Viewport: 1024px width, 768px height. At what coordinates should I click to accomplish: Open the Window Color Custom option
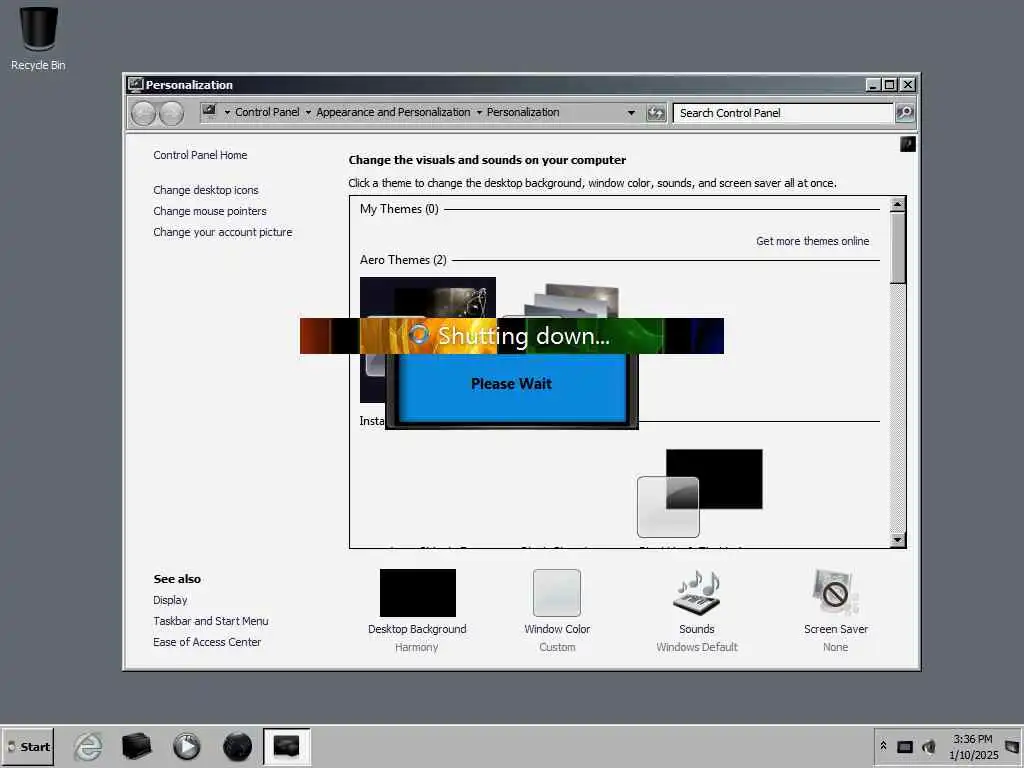point(557,611)
